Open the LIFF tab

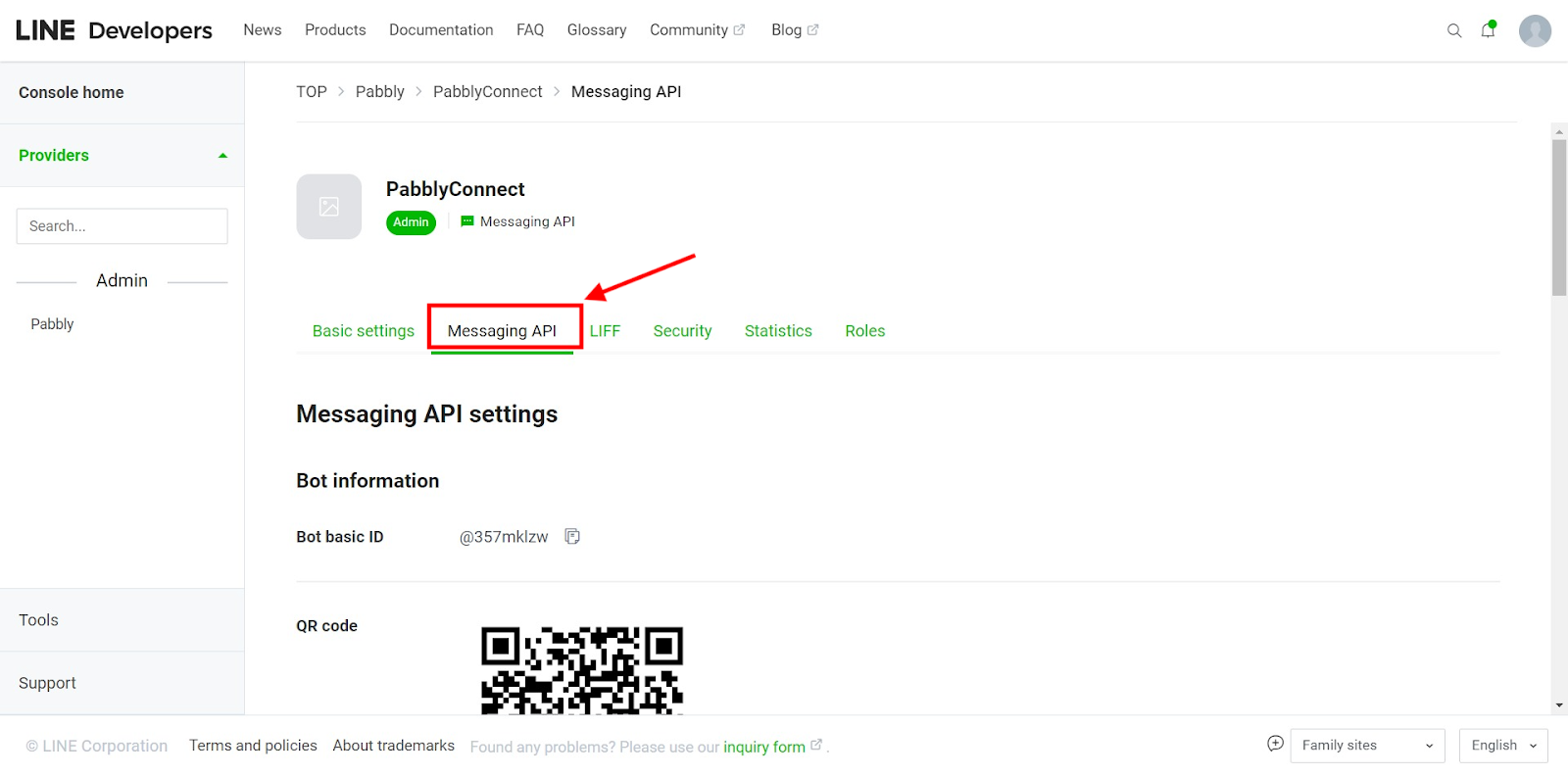pyautogui.click(x=605, y=331)
